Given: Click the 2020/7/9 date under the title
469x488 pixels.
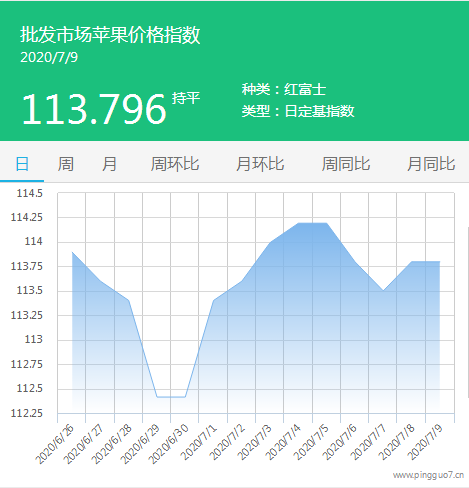Looking at the screenshot, I should 49,57.
